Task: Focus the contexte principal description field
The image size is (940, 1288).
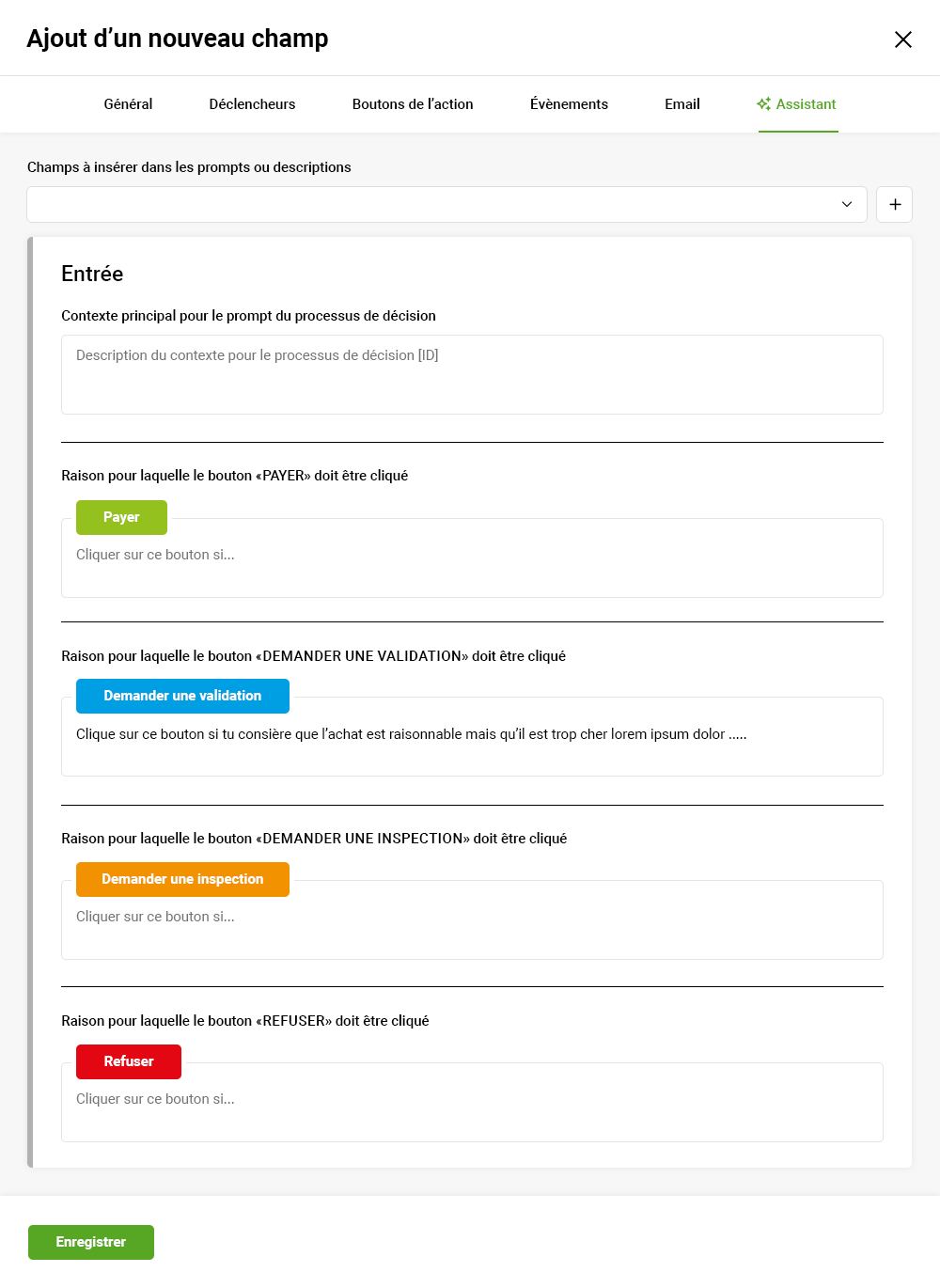Action: pyautogui.click(x=472, y=374)
